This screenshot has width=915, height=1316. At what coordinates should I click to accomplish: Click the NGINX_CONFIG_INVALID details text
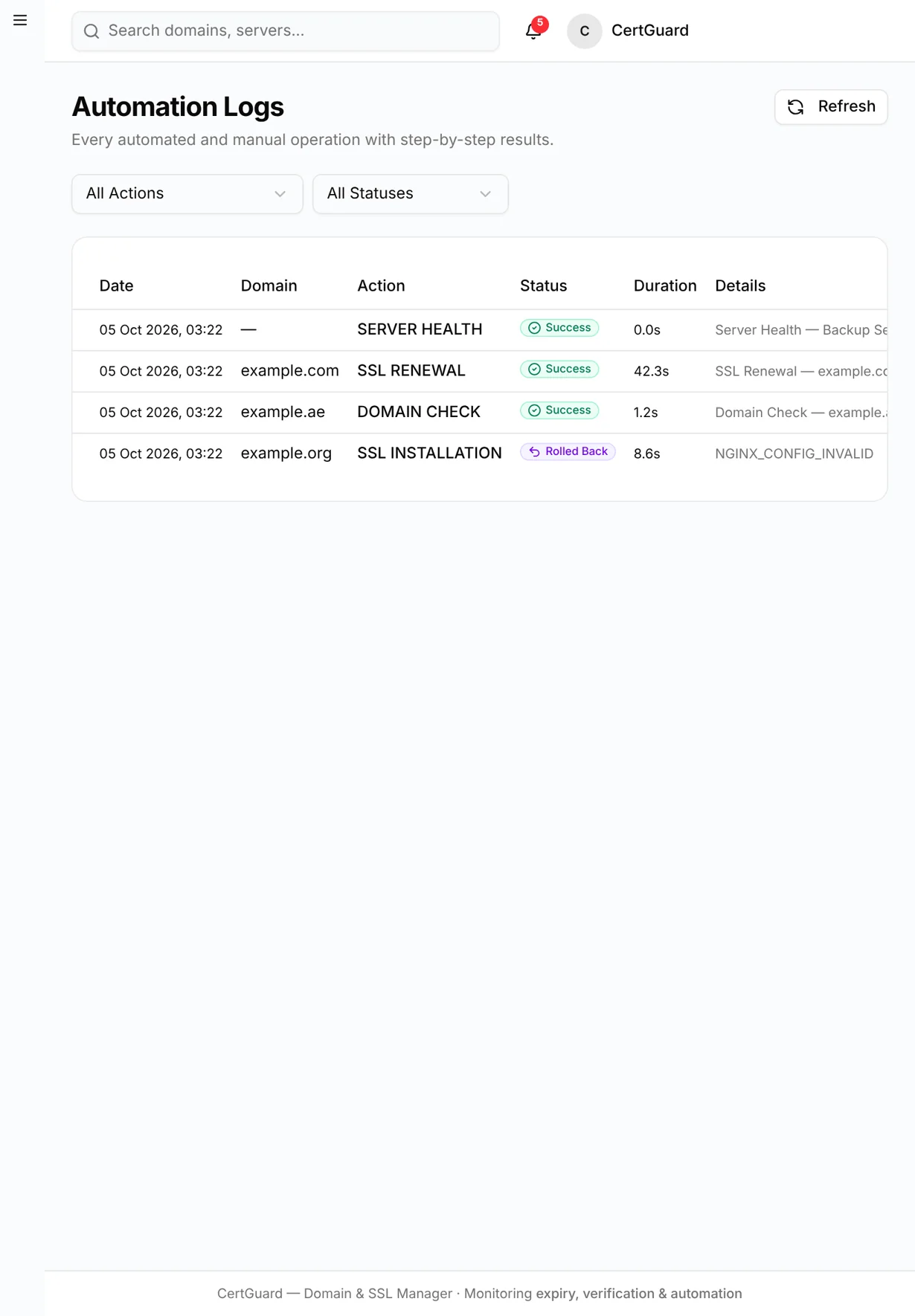click(794, 454)
